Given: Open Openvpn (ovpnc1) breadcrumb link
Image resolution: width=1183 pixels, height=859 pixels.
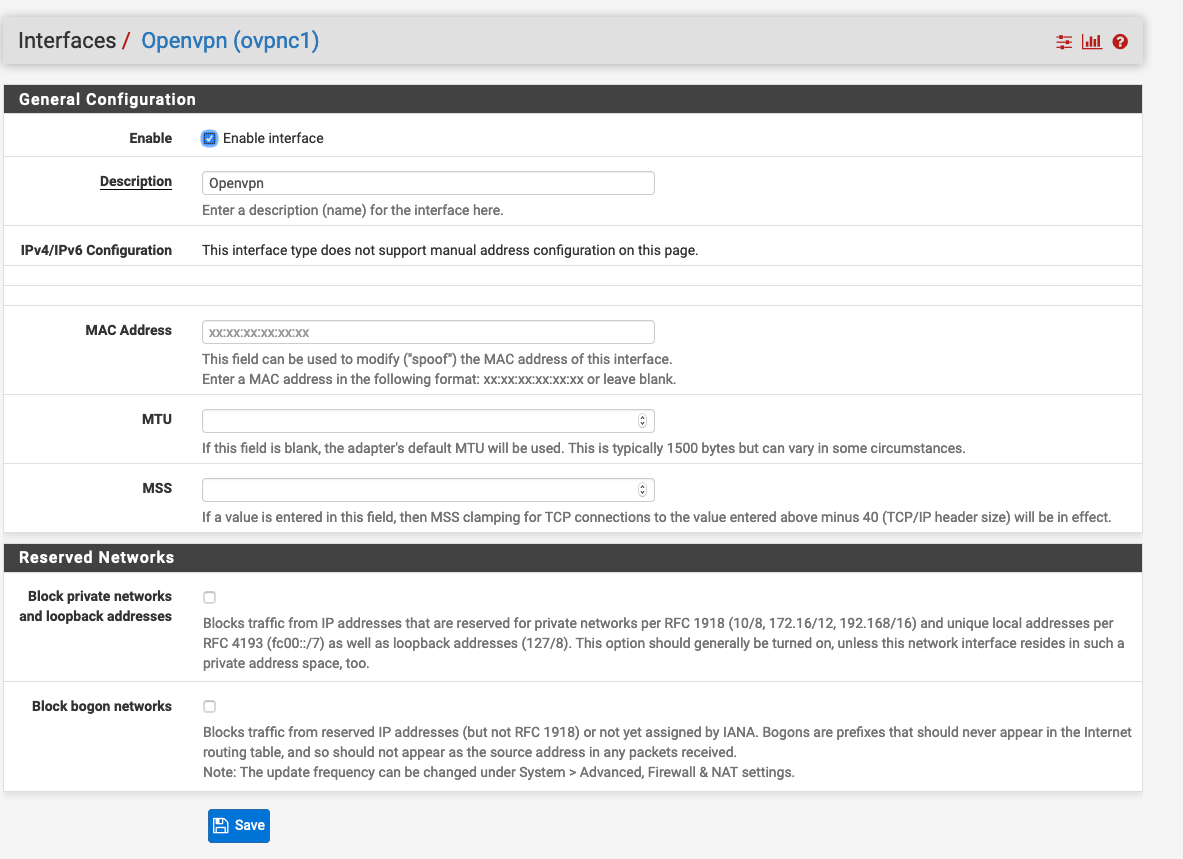Looking at the screenshot, I should click(x=230, y=41).
